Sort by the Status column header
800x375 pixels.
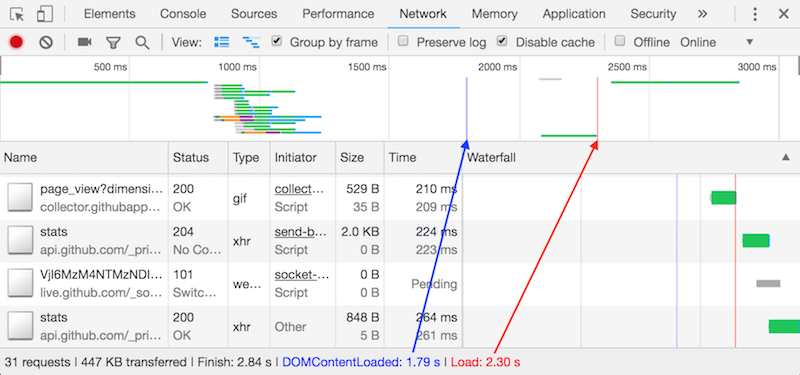click(x=198, y=158)
